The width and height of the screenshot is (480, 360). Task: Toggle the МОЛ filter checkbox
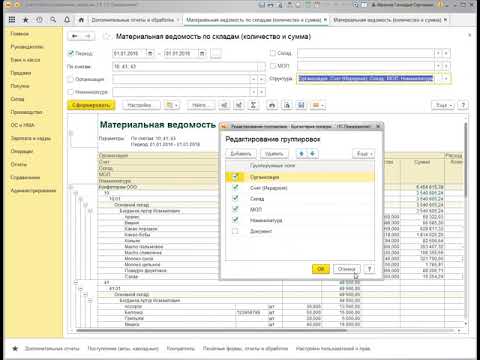click(273, 66)
